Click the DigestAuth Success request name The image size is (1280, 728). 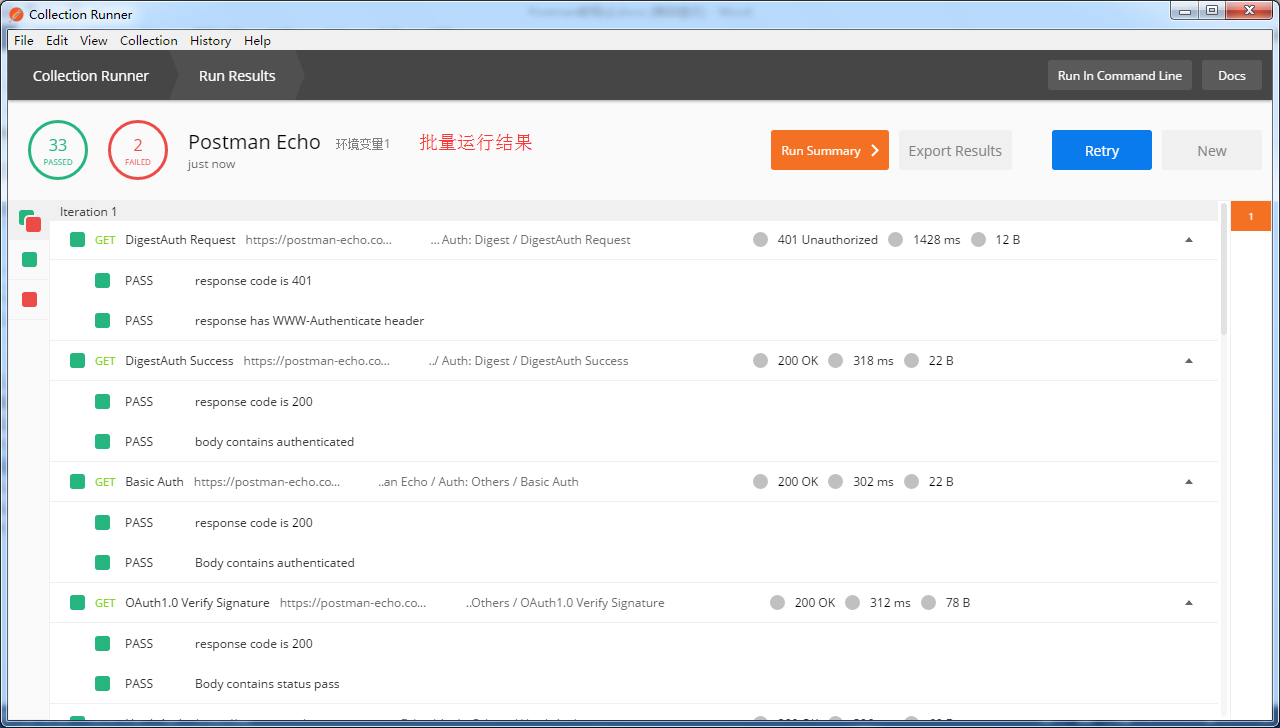(180, 361)
